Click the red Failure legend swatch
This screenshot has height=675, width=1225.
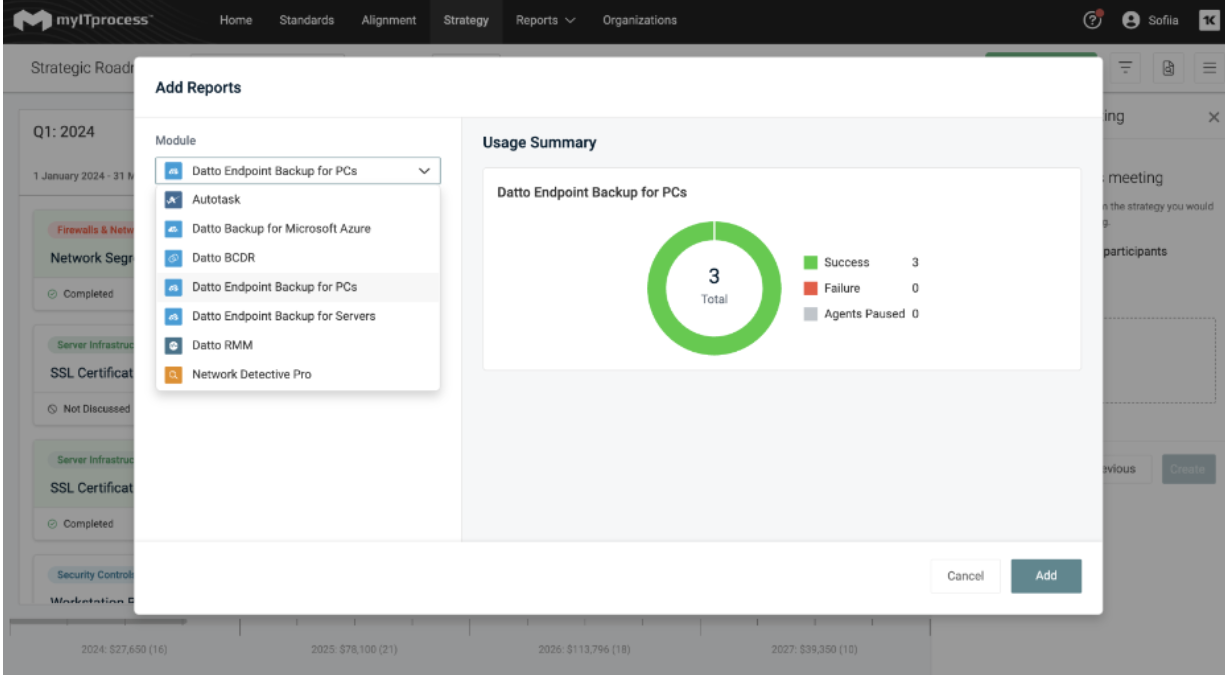811,289
